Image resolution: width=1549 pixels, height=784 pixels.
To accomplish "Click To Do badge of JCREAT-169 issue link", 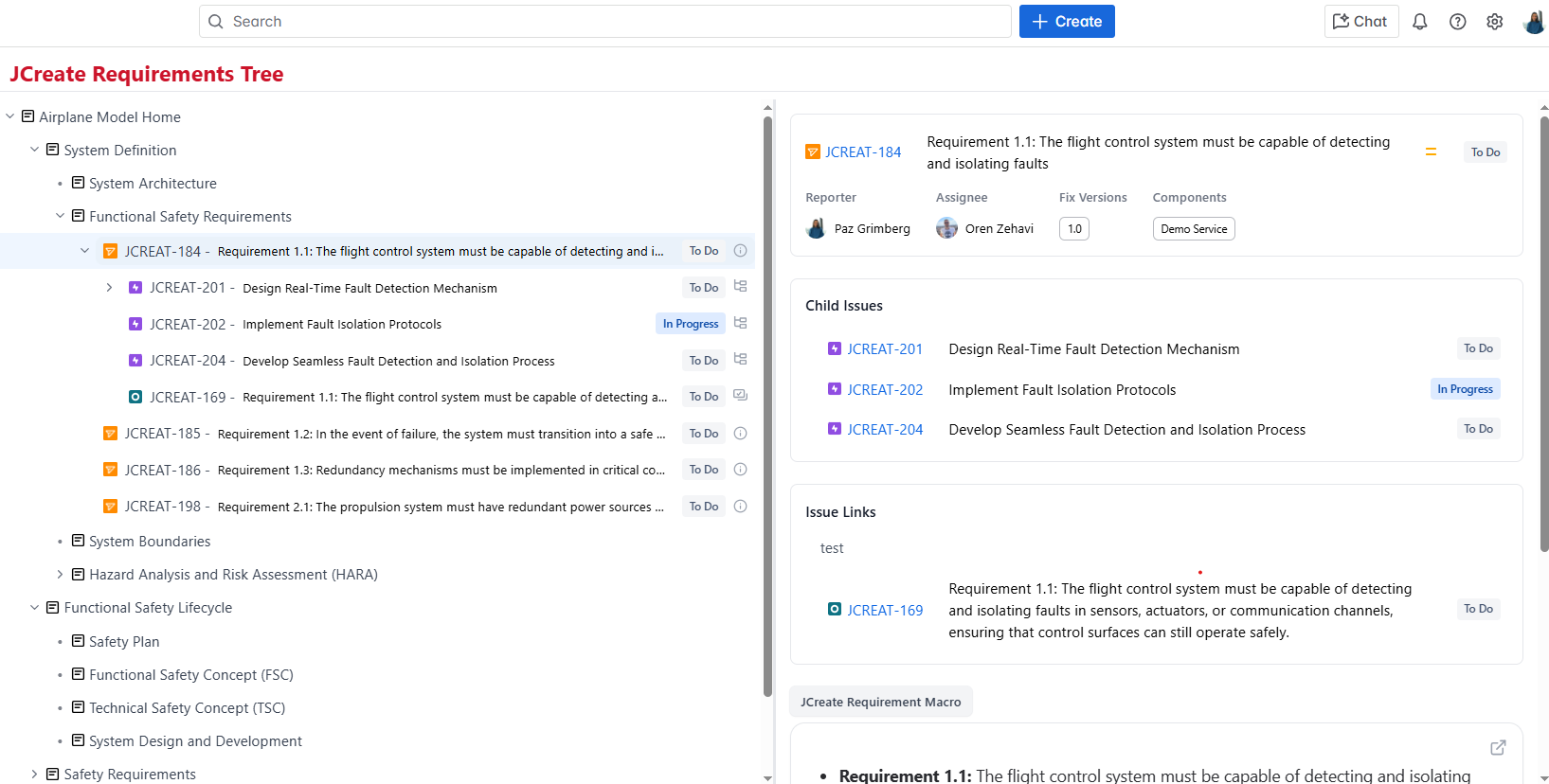I will point(1478,609).
